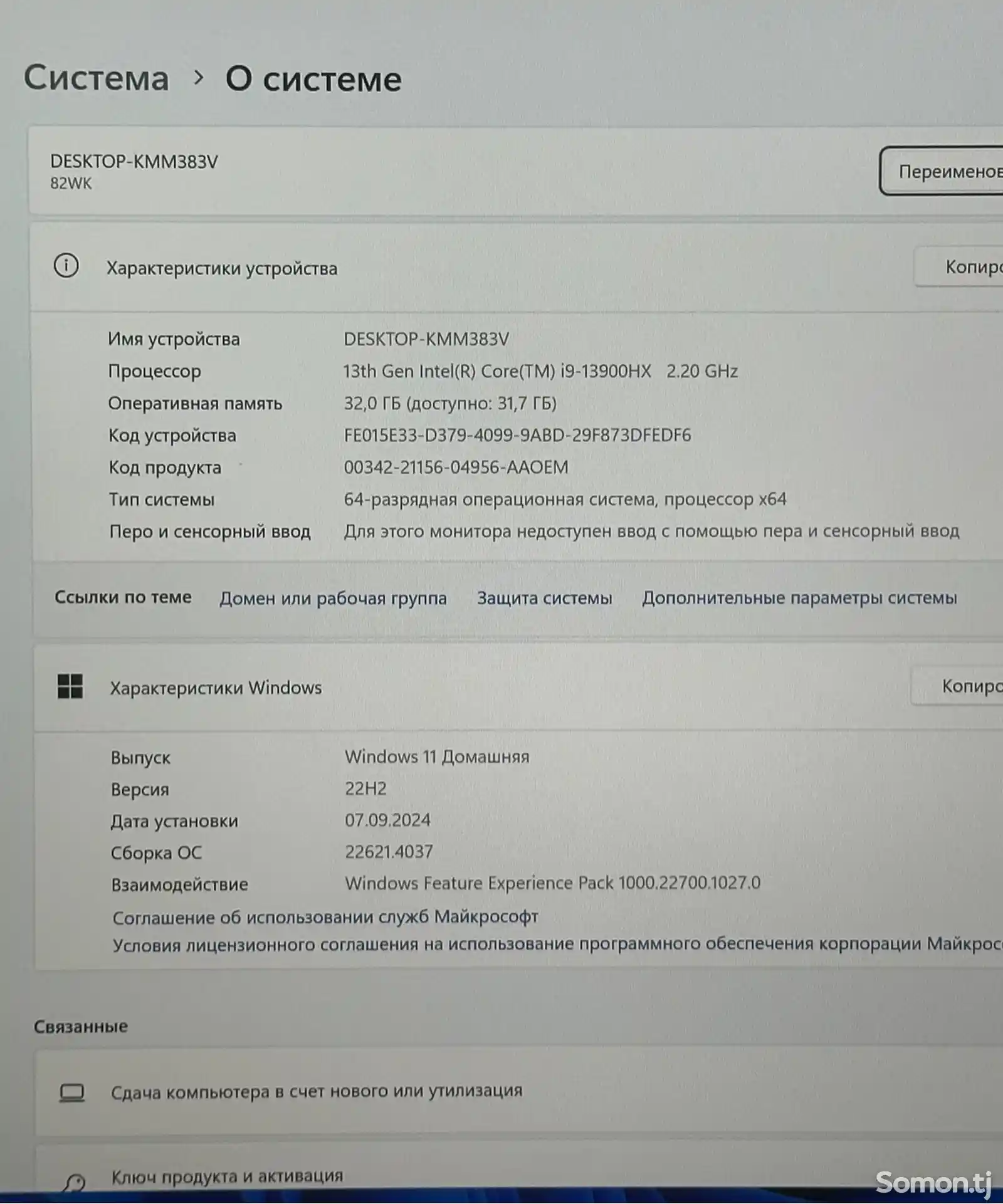Select Выпуск value Windows 11 Домашняя

(x=437, y=756)
